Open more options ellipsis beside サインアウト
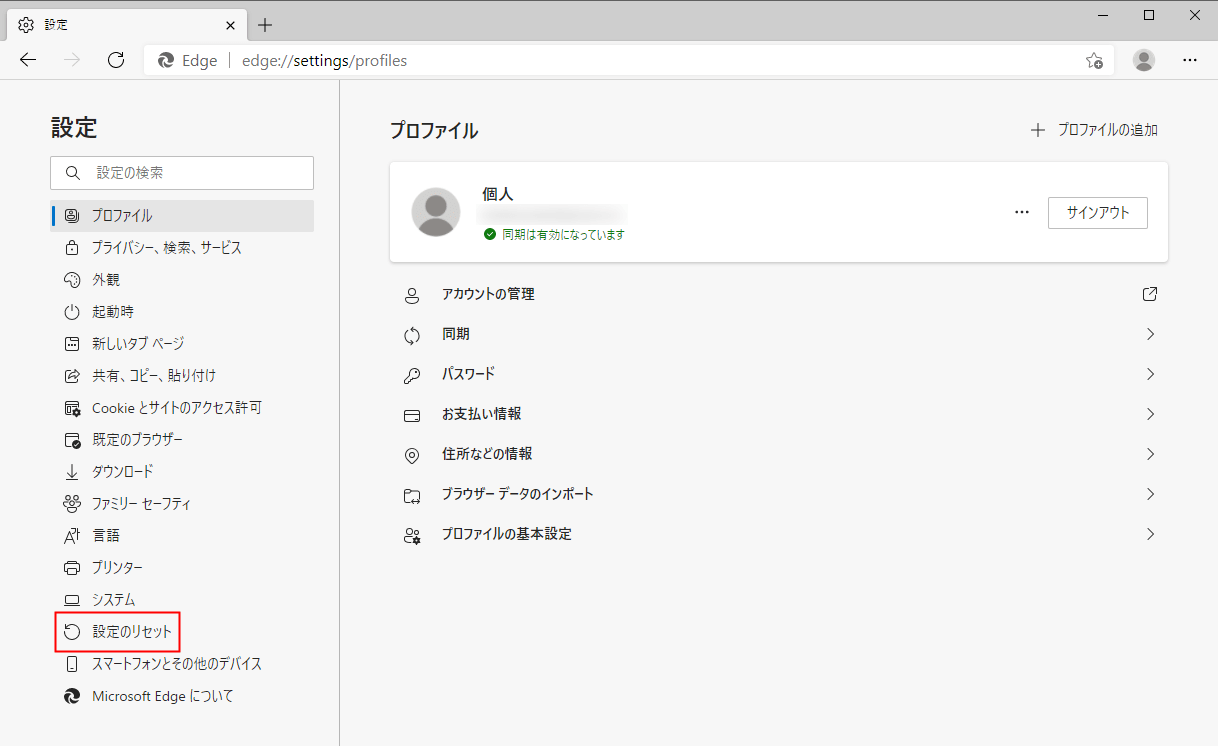 (1021, 212)
